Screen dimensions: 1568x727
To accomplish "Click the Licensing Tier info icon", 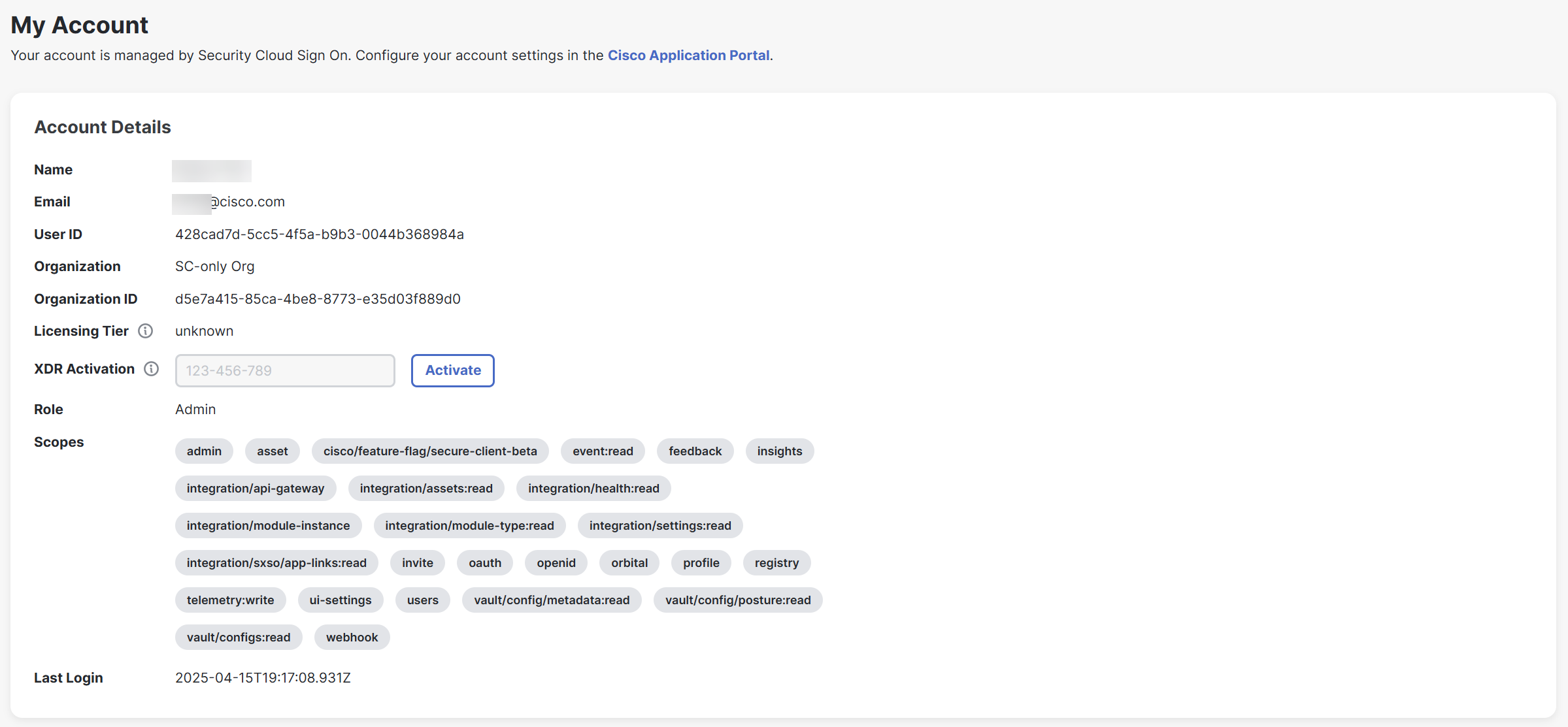I will point(146,331).
